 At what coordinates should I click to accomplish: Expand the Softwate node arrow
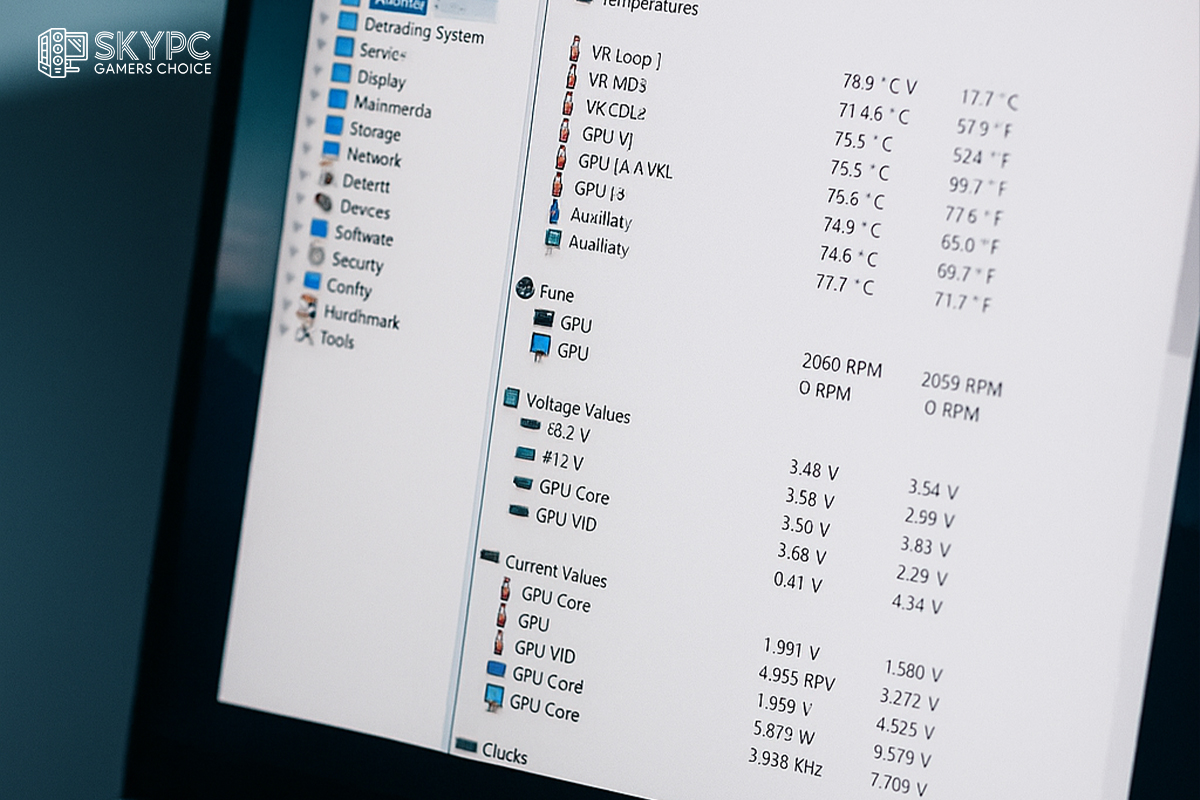[297, 227]
